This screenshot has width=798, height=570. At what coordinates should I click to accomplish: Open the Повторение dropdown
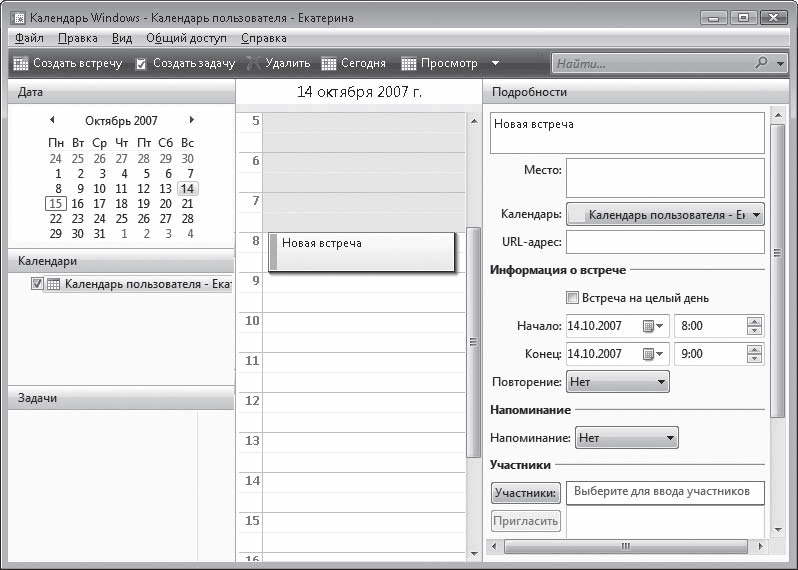(618, 382)
